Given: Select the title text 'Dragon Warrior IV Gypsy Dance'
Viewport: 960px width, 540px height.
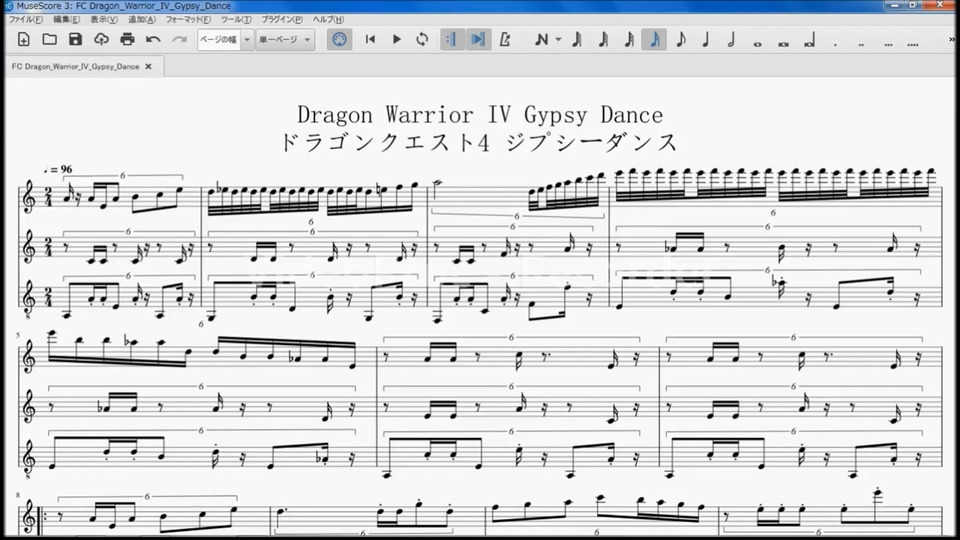Looking at the screenshot, I should (x=480, y=114).
